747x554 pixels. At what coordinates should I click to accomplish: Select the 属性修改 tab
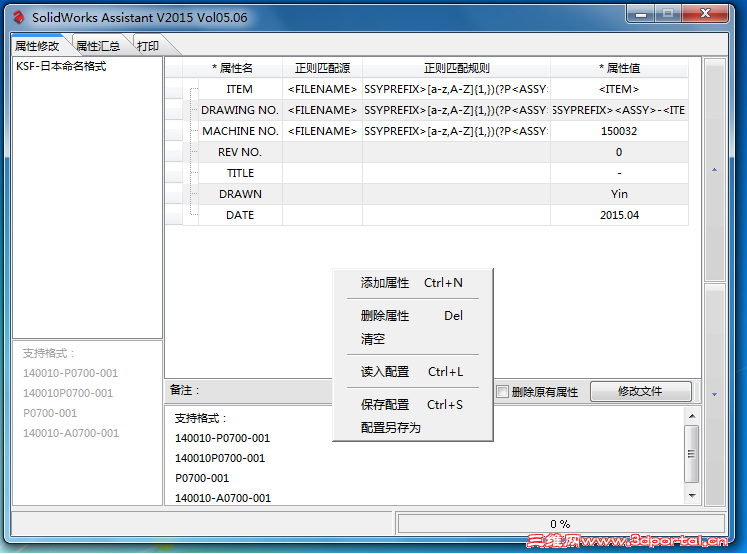click(x=37, y=46)
